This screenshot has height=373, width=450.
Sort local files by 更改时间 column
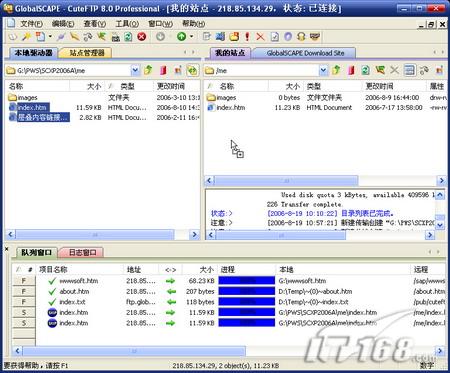tap(177, 86)
